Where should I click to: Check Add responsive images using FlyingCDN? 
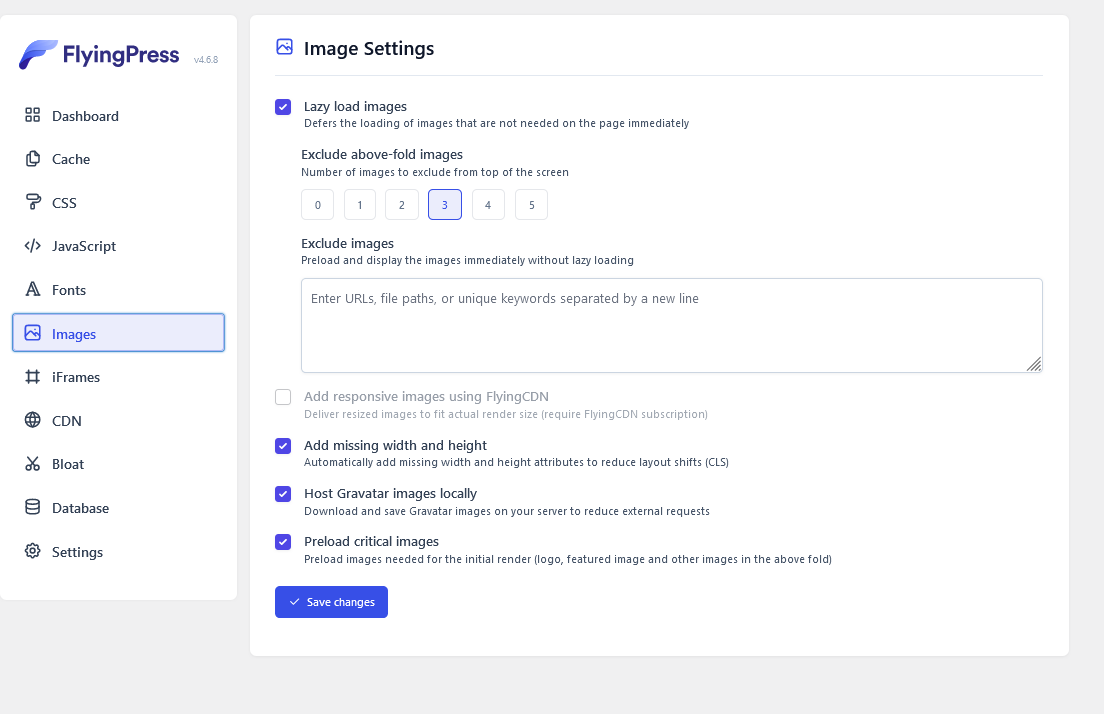coord(283,397)
